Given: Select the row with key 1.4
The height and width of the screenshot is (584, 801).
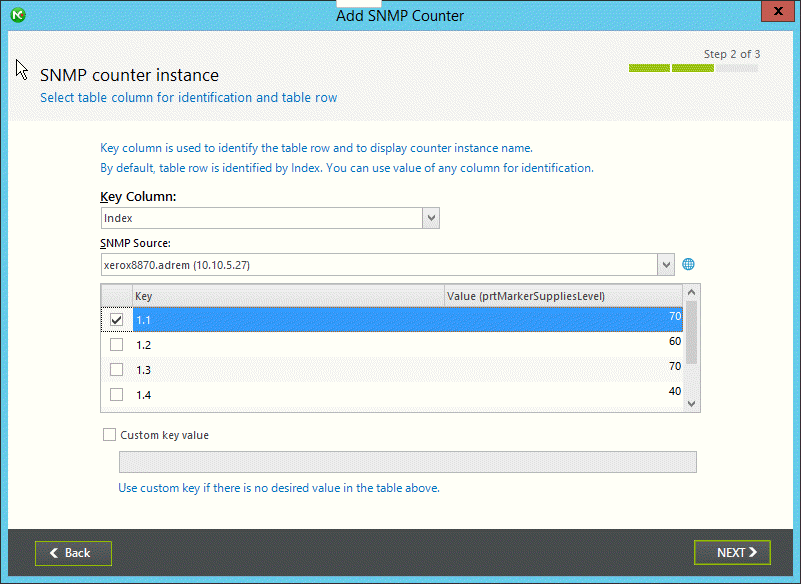Looking at the screenshot, I should [392, 394].
